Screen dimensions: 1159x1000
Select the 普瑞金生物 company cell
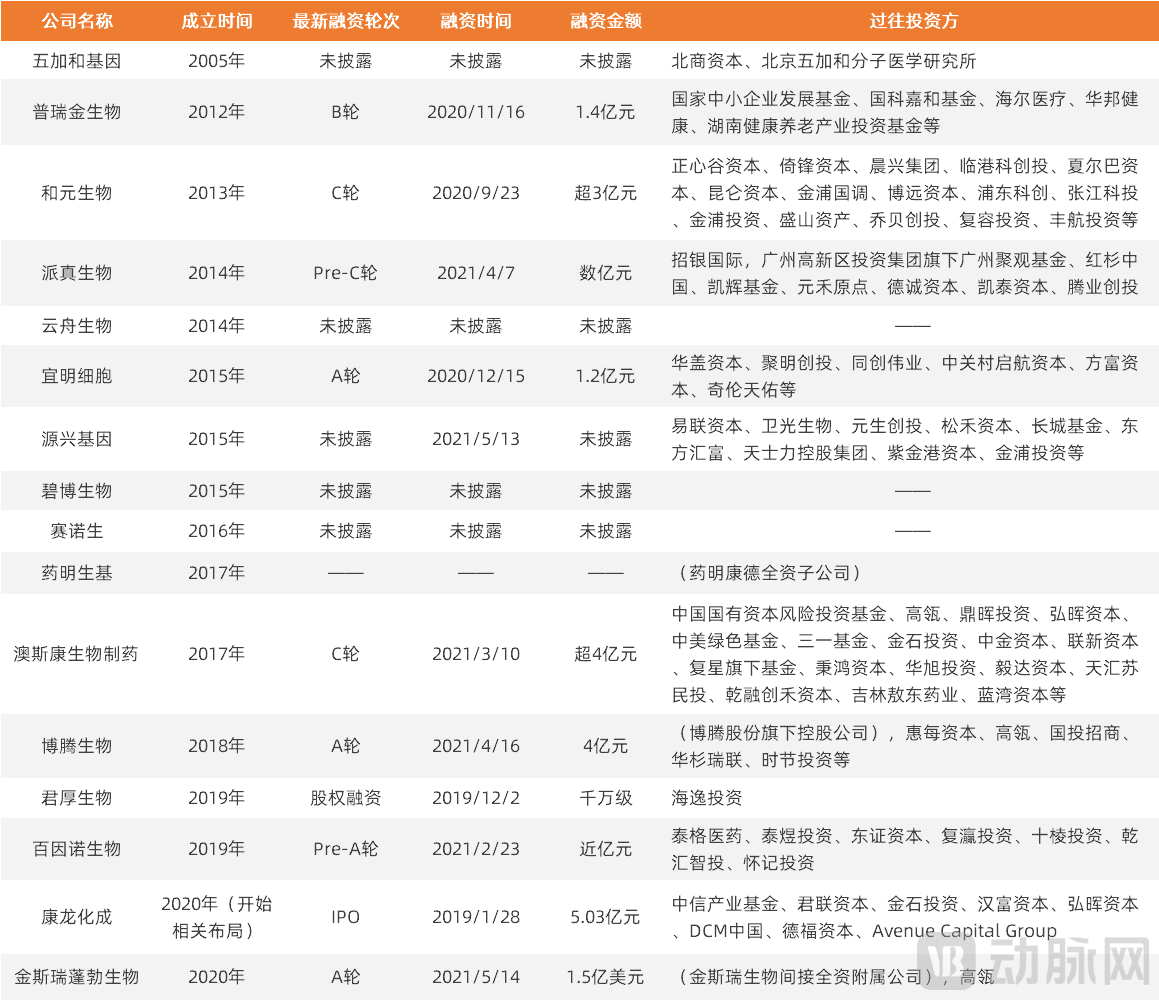[x=77, y=112]
